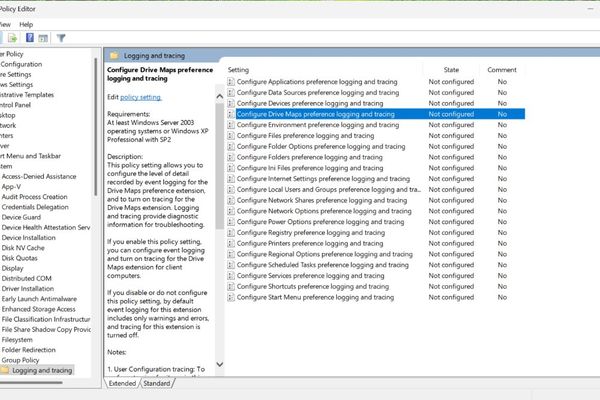
Task: Open the Help menu
Action: pyautogui.click(x=26, y=24)
